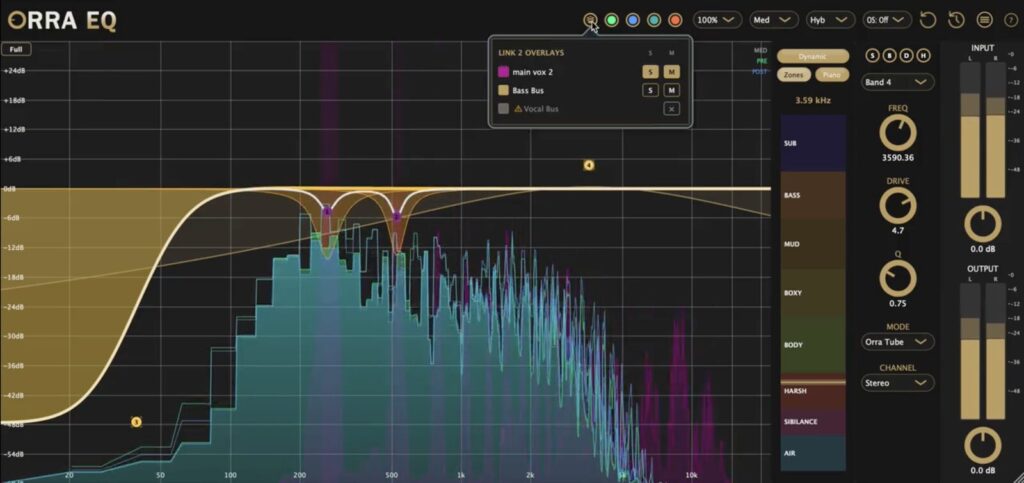Select the SIBILANCE frequency zone

pos(813,422)
